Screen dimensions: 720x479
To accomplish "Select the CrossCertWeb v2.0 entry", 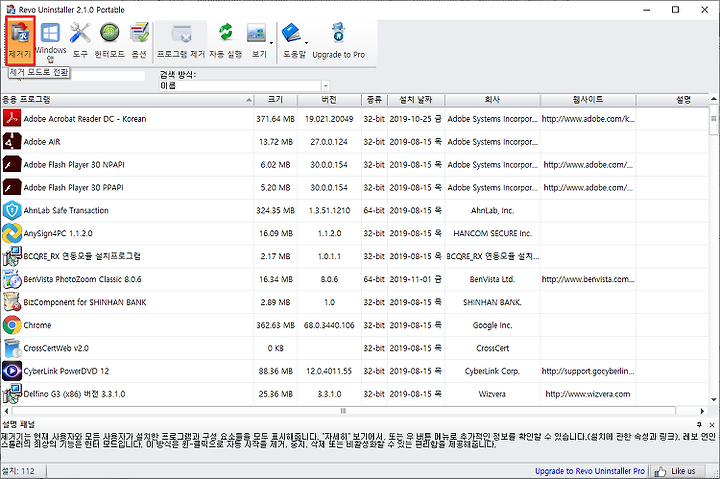I will point(56,348).
